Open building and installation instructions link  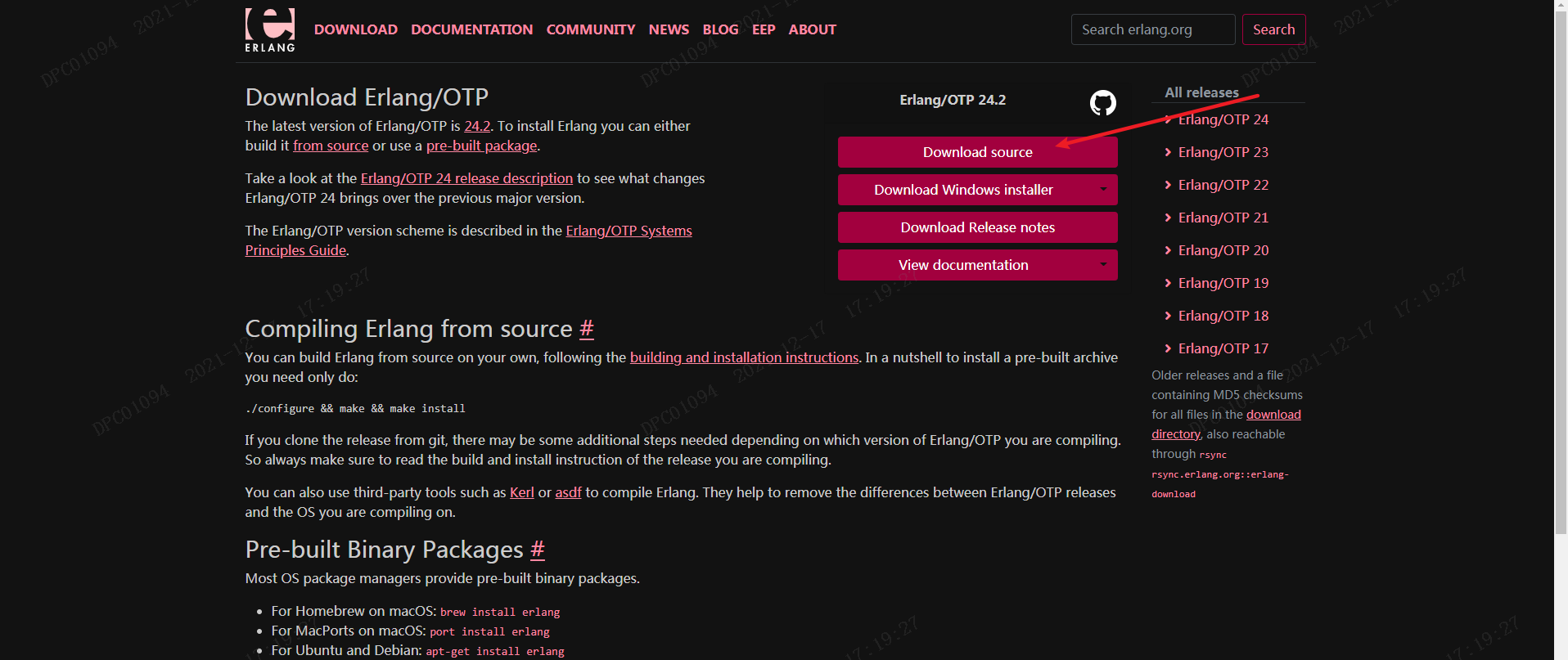pyautogui.click(x=744, y=357)
